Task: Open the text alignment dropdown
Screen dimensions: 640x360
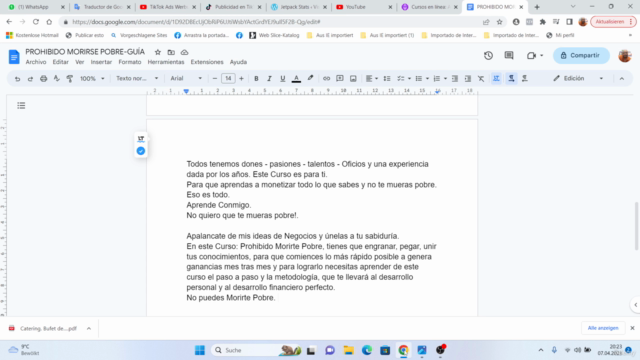Action: (371, 78)
